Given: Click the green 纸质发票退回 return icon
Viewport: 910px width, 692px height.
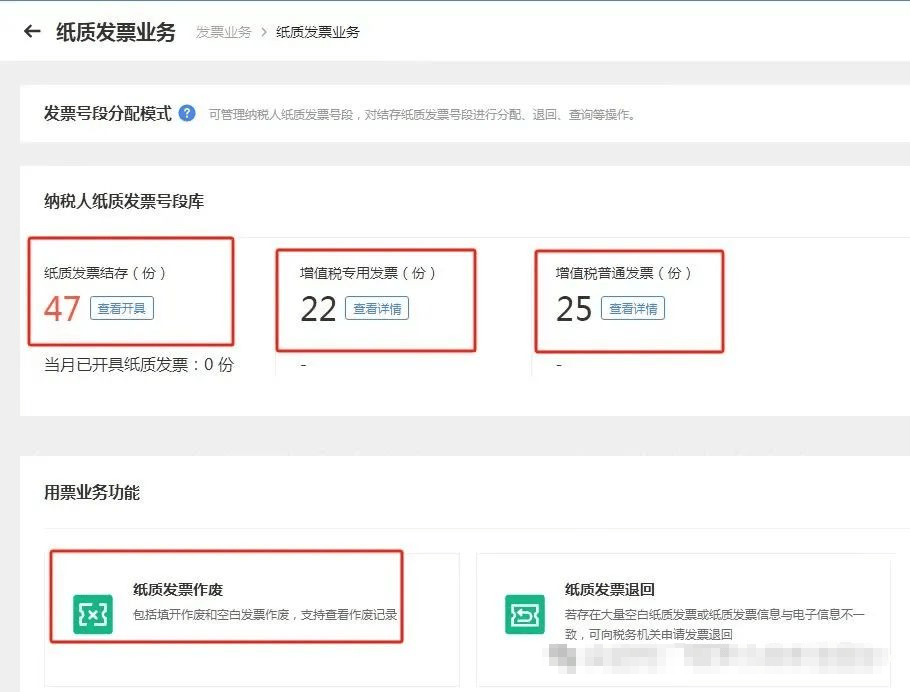Looking at the screenshot, I should click(525, 615).
